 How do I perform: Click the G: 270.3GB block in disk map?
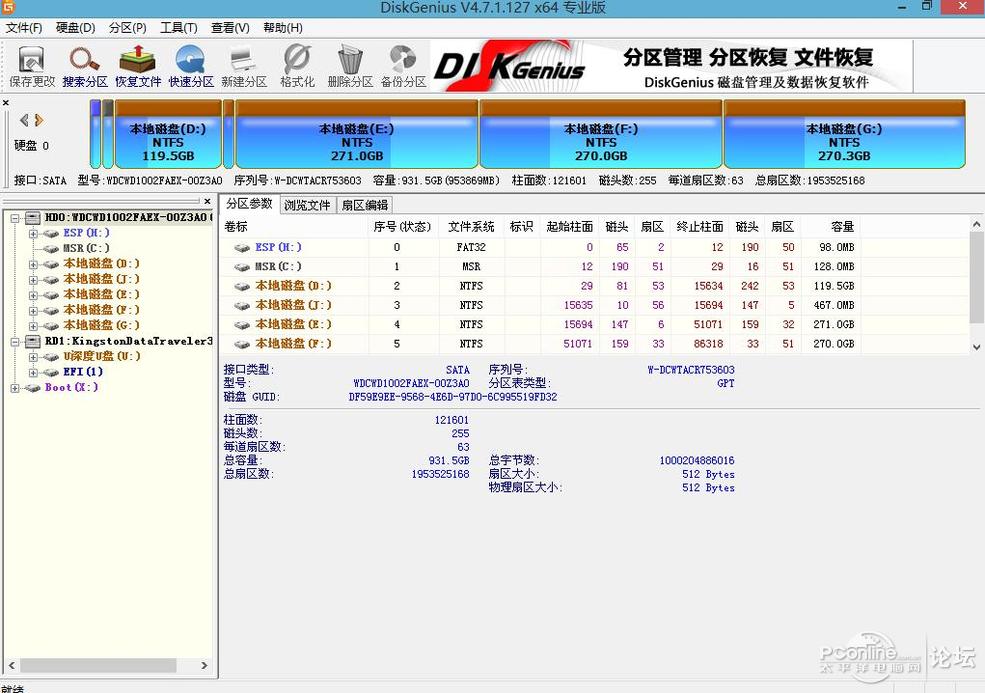844,134
